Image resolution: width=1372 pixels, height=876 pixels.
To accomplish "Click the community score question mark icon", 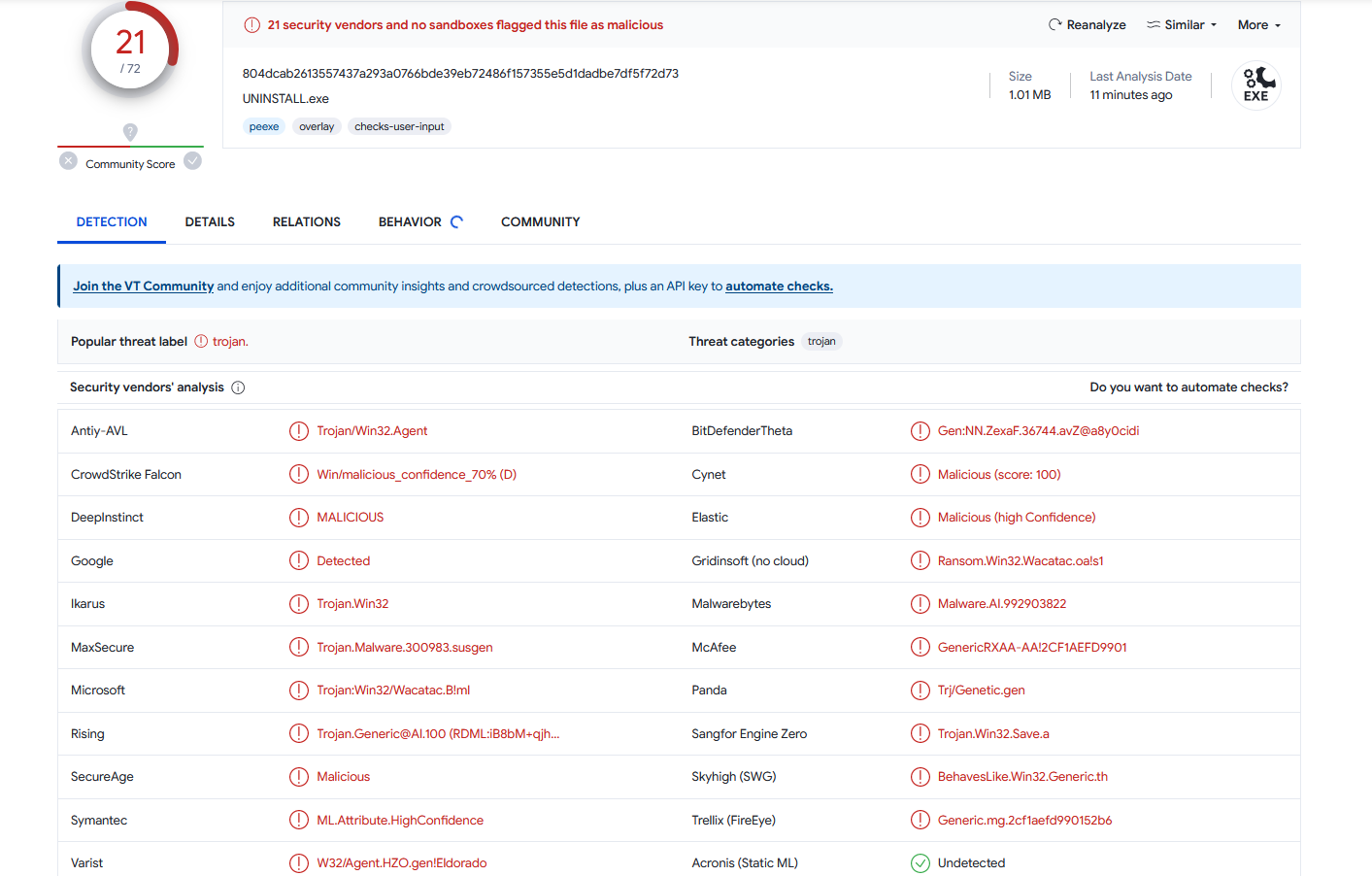I will coord(130,131).
